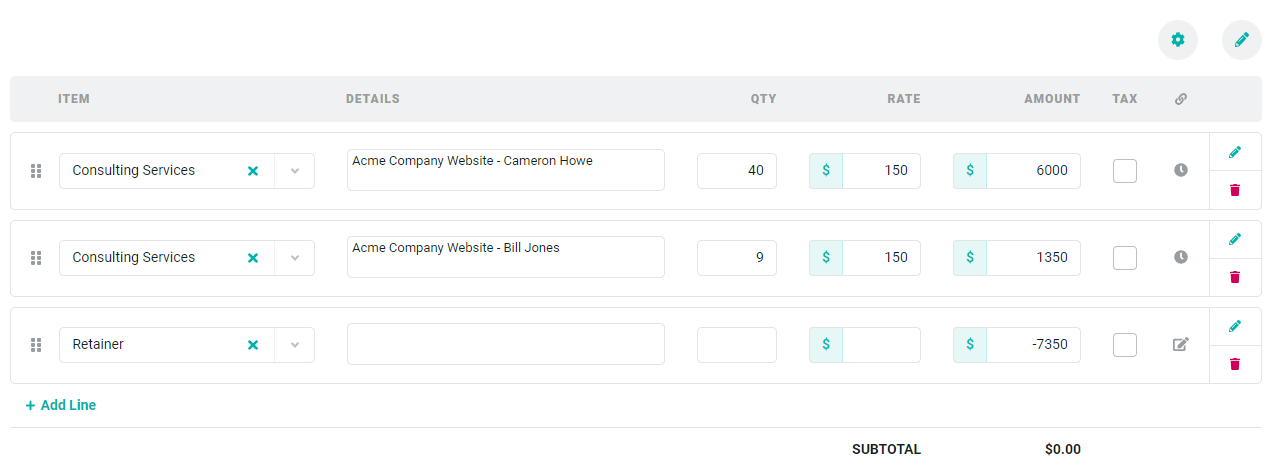Image resolution: width=1271 pixels, height=473 pixels.
Task: Expand item dropdown on Cameron Howe row
Action: click(x=295, y=171)
